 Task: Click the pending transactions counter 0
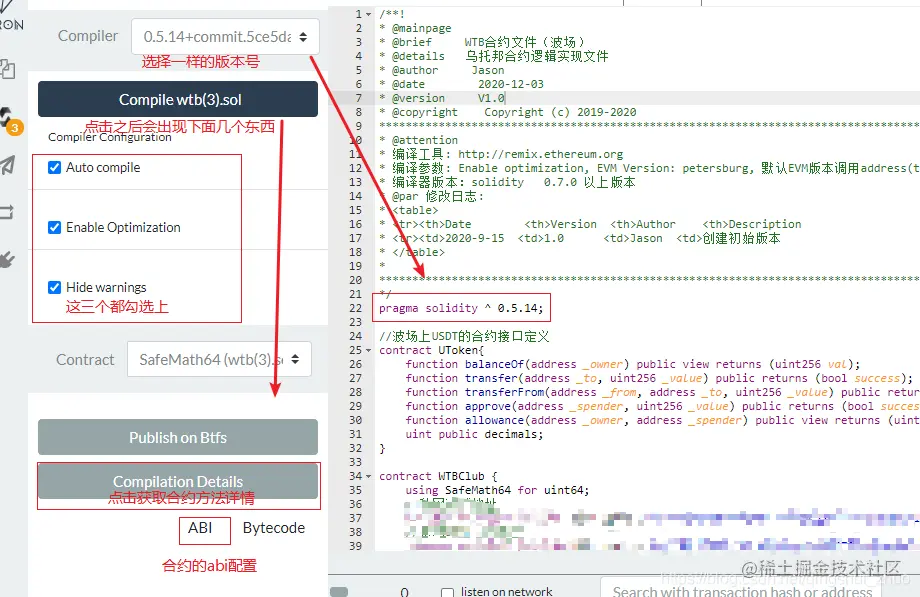pyautogui.click(x=404, y=592)
